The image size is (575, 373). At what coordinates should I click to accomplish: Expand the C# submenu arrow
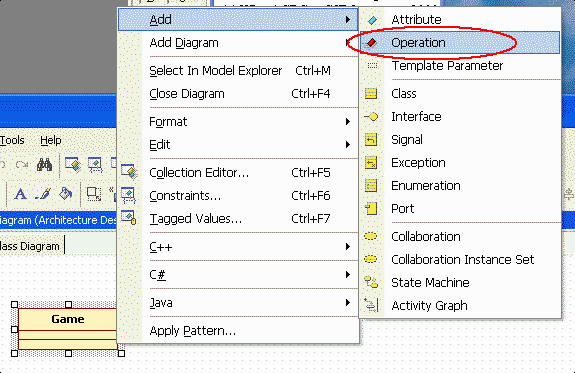(x=348, y=274)
